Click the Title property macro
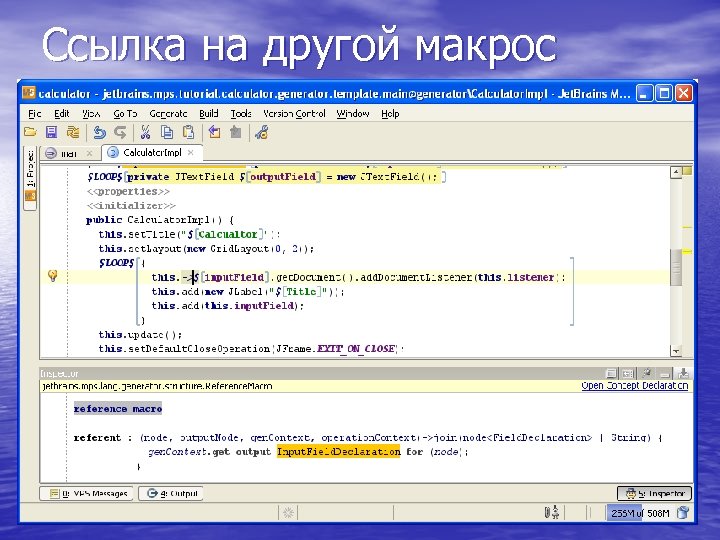Image resolution: width=720 pixels, height=540 pixels. pos(301,292)
